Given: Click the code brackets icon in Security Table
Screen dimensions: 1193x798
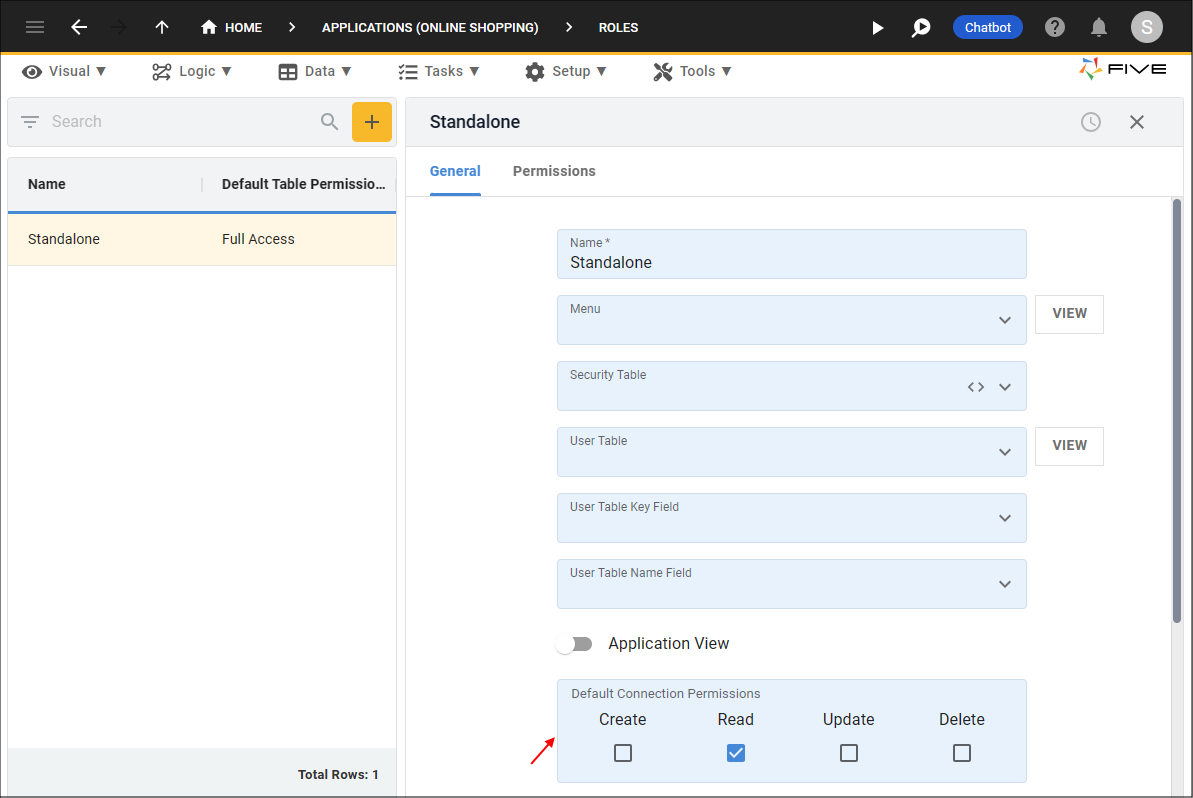Looking at the screenshot, I should pyautogui.click(x=976, y=387).
